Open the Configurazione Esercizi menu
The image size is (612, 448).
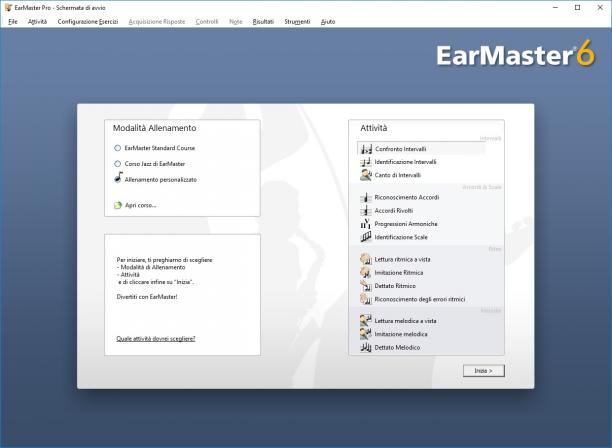88,21
